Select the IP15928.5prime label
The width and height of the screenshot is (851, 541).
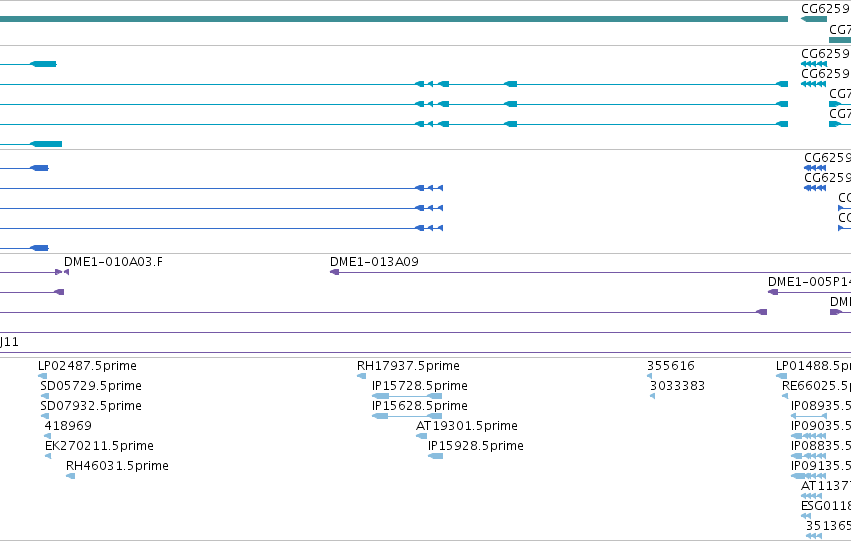[476, 446]
